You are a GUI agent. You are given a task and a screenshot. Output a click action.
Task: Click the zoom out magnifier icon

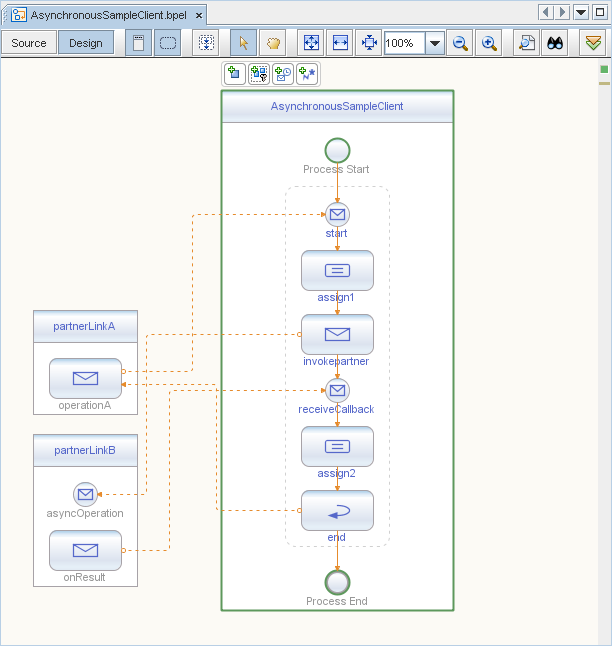(x=461, y=43)
